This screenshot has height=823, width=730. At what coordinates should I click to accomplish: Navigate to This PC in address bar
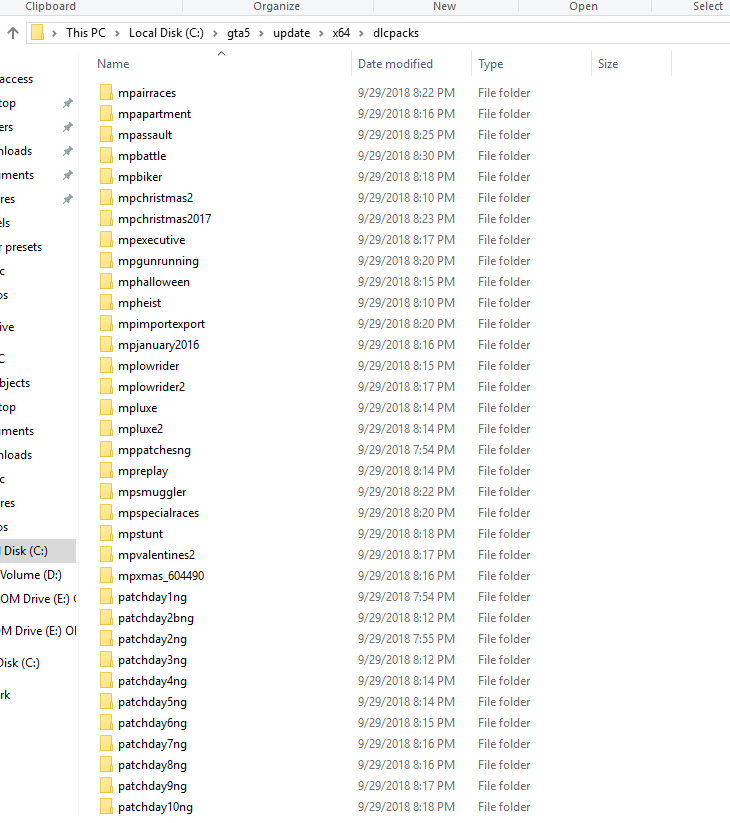coord(86,33)
